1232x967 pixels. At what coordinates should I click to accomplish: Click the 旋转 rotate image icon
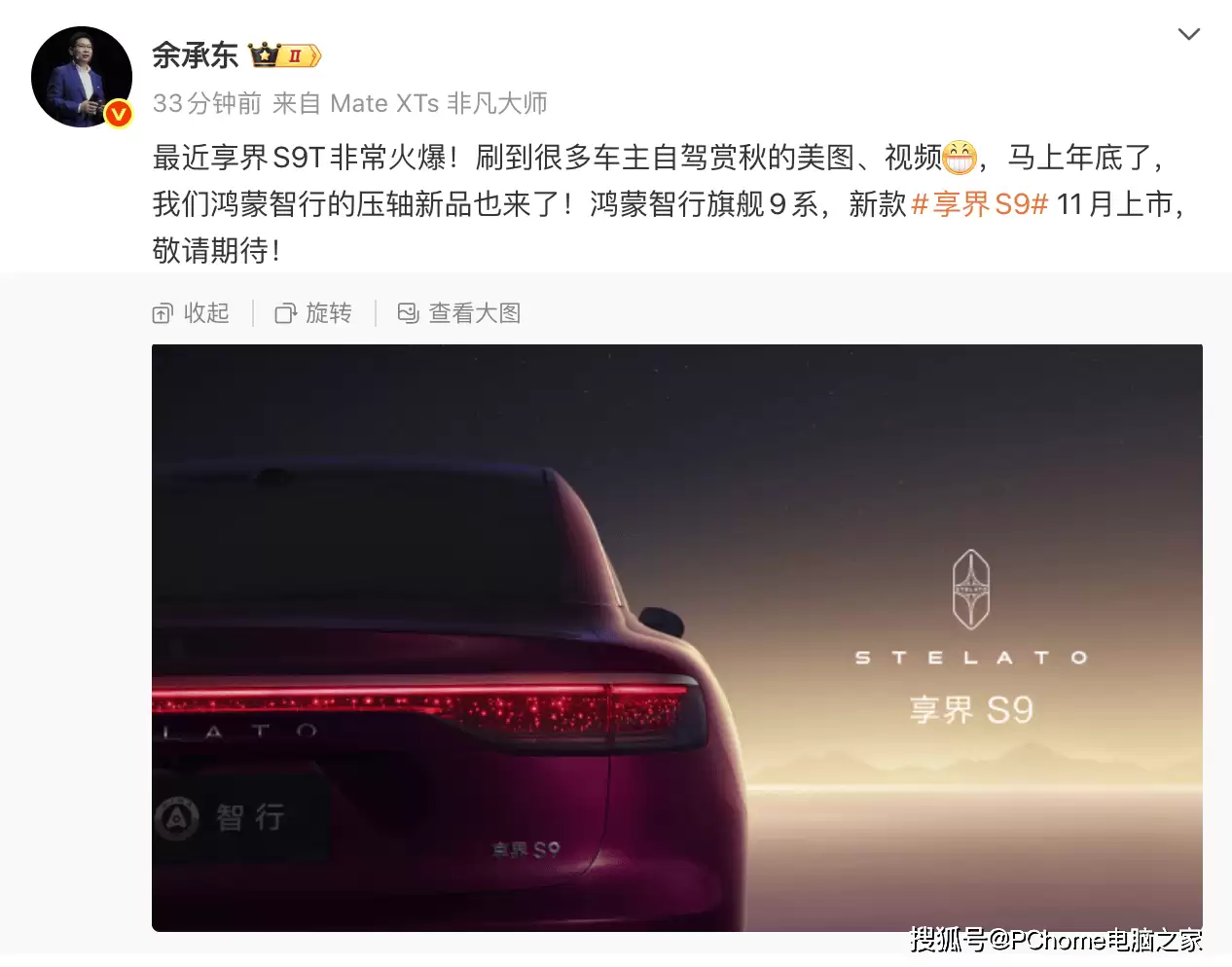click(x=285, y=313)
